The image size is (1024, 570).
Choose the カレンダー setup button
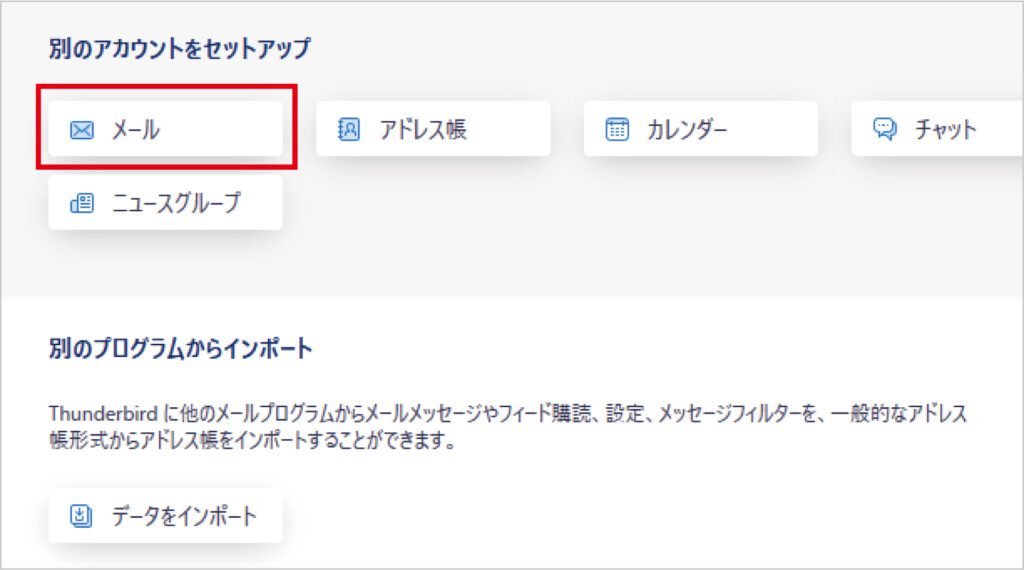701,129
